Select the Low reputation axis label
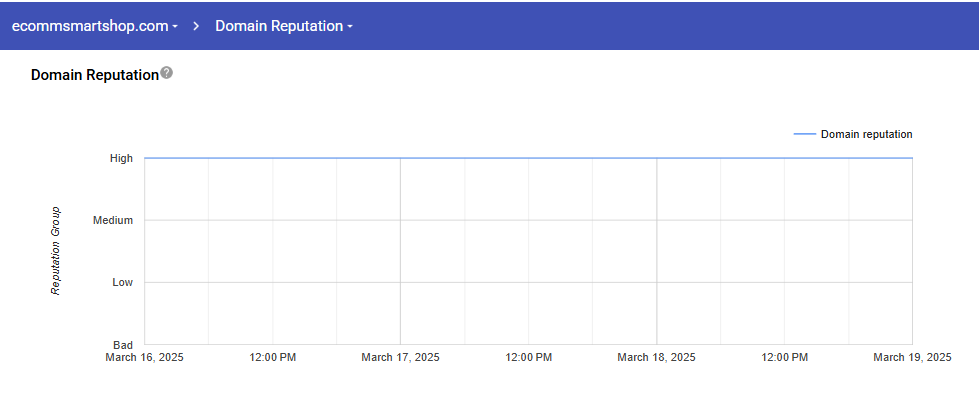Screen dimensions: 979x399 [122, 282]
